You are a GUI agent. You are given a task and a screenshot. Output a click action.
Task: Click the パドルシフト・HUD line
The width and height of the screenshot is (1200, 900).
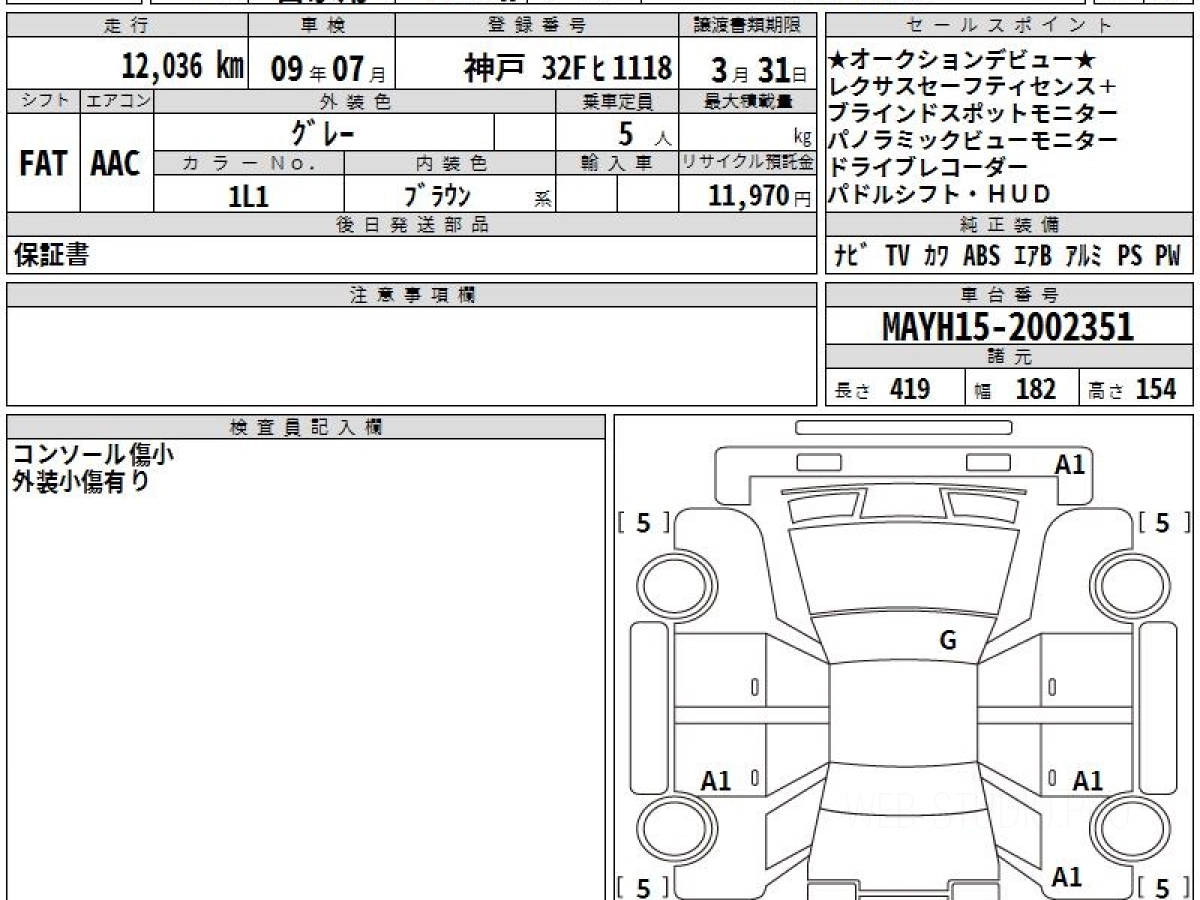point(940,195)
